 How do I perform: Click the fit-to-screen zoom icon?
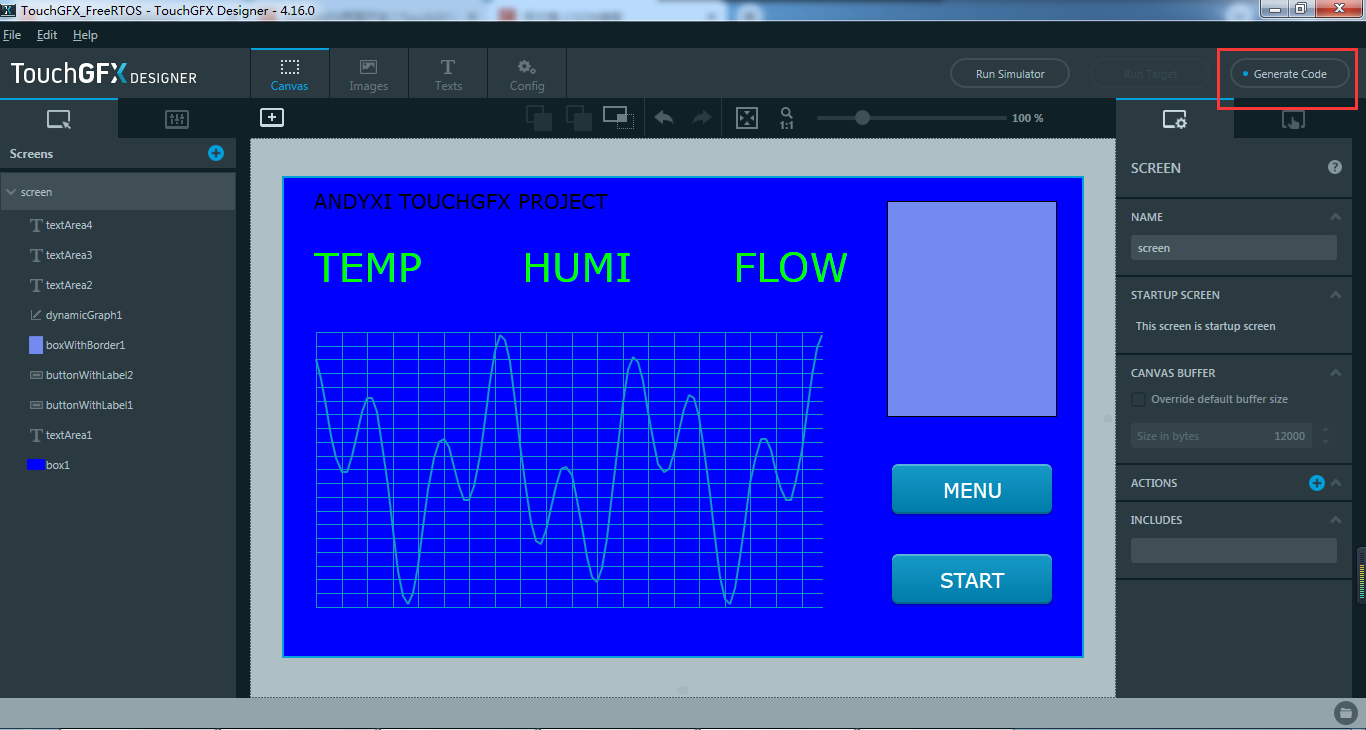(x=747, y=118)
